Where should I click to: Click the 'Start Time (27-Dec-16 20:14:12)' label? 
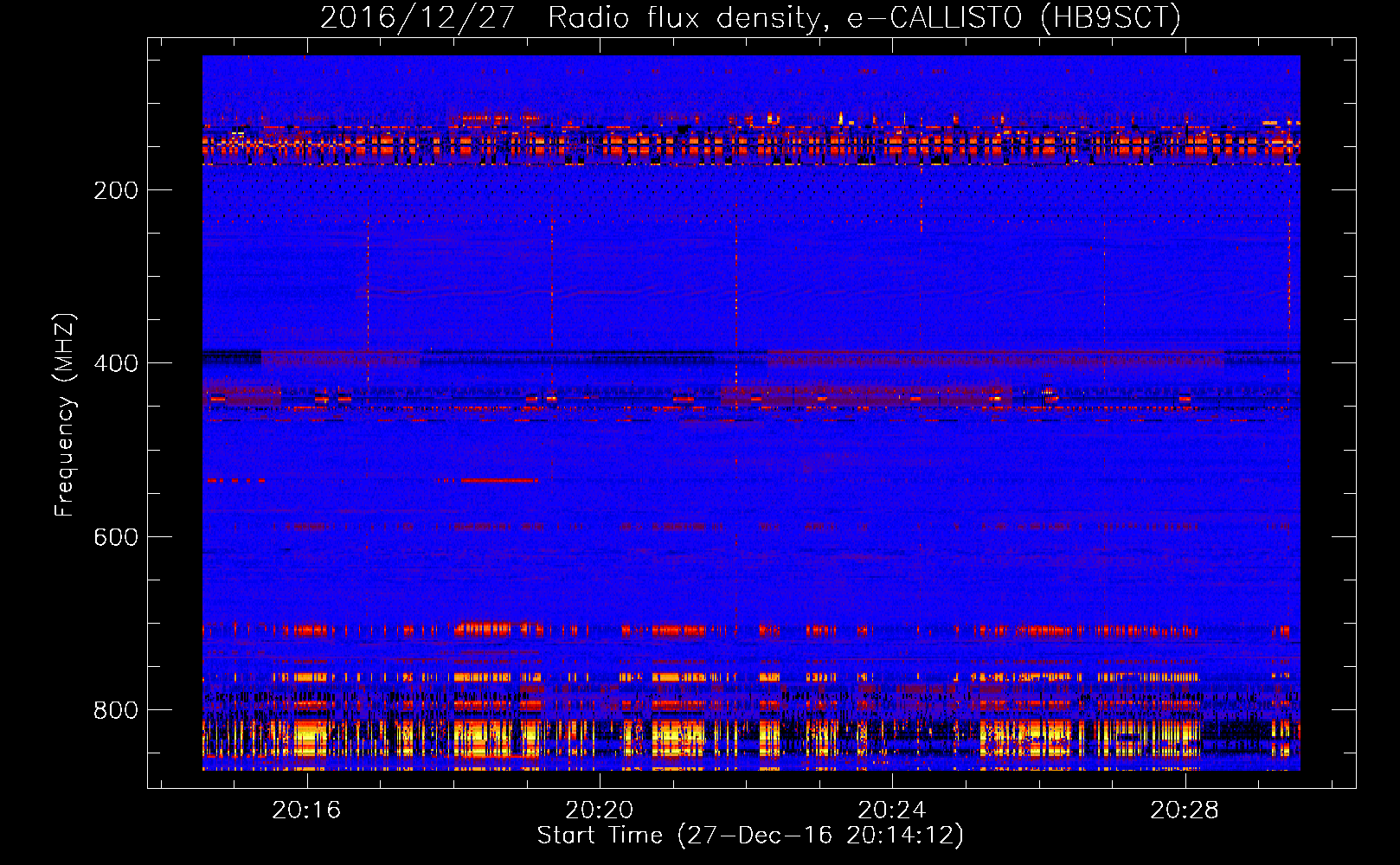750,836
